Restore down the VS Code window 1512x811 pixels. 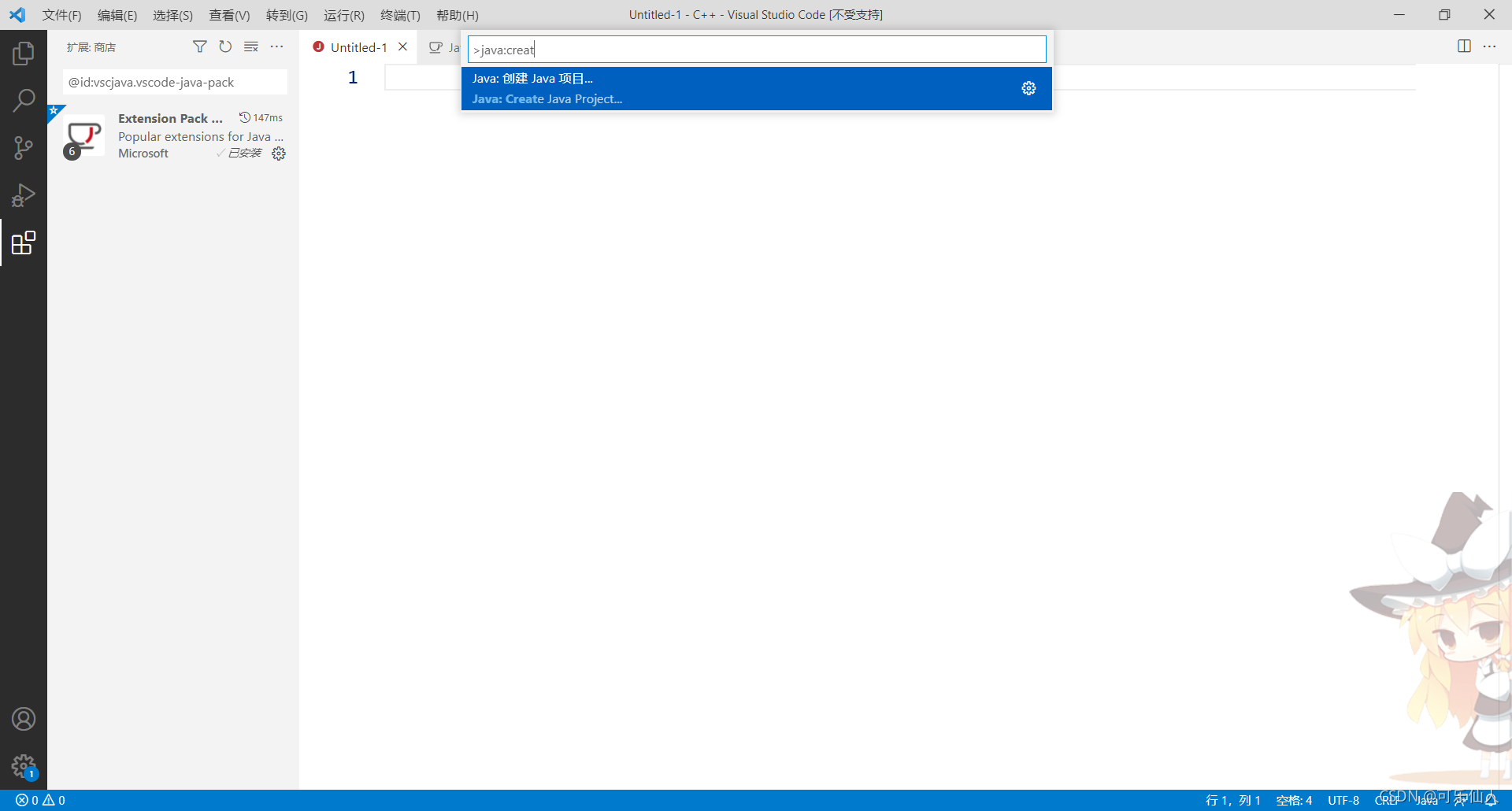1444,15
